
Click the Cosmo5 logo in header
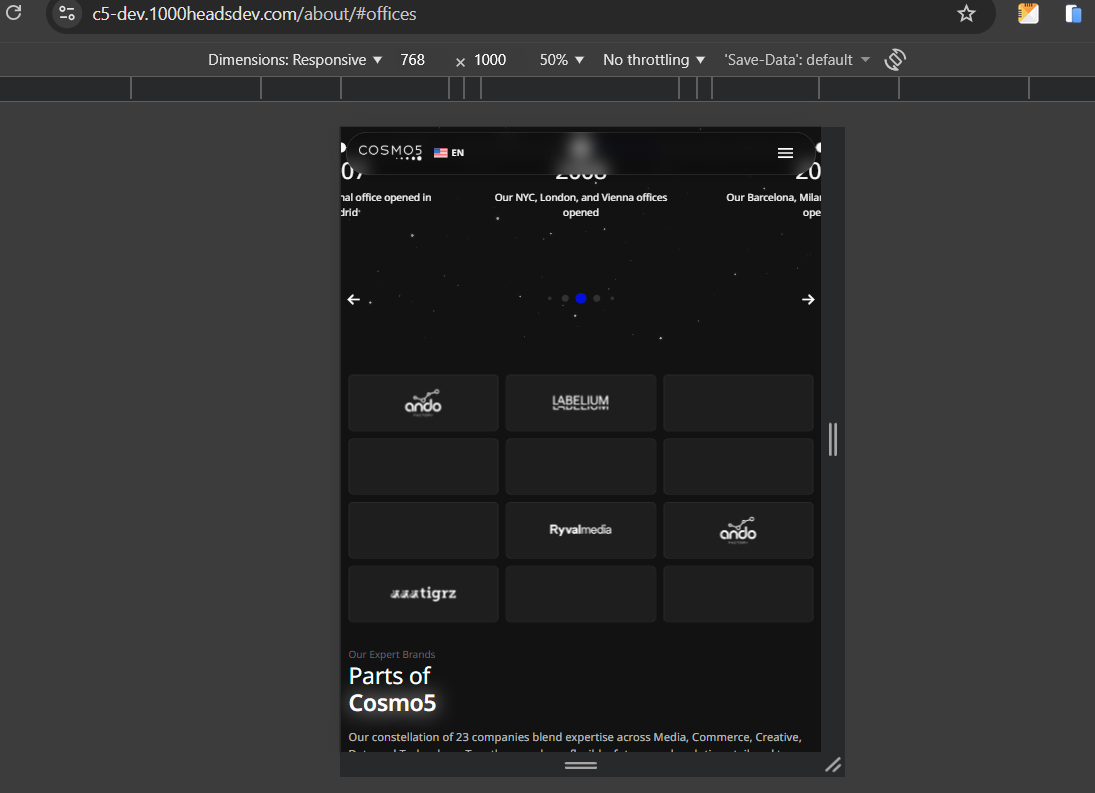coord(390,151)
